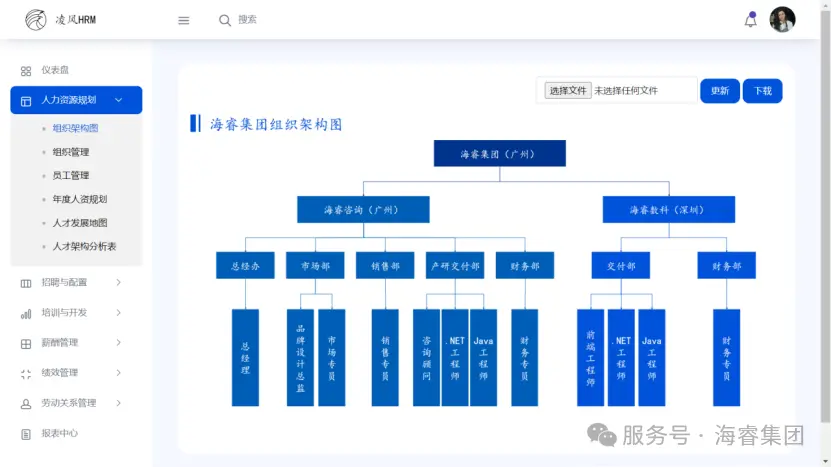Expand the 招聘与配置 submenu arrow

coord(119,283)
